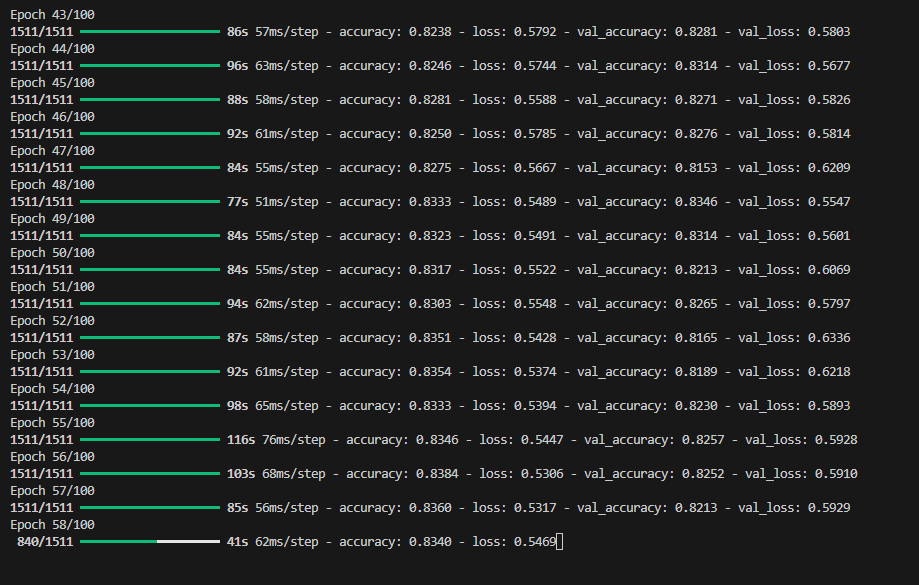Click the text cursor after loss 0.5469

point(560,542)
